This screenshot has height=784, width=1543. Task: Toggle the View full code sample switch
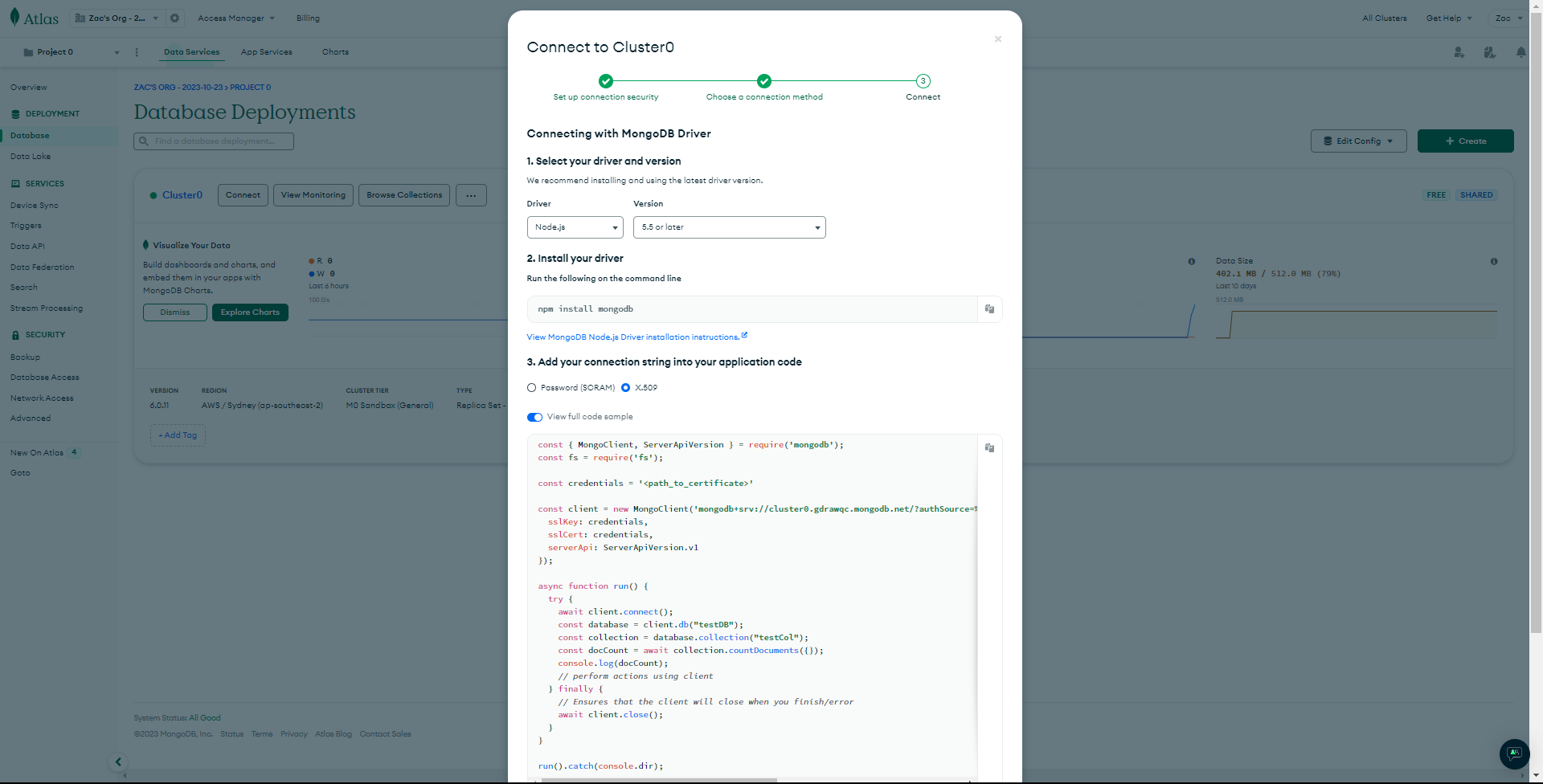point(534,417)
